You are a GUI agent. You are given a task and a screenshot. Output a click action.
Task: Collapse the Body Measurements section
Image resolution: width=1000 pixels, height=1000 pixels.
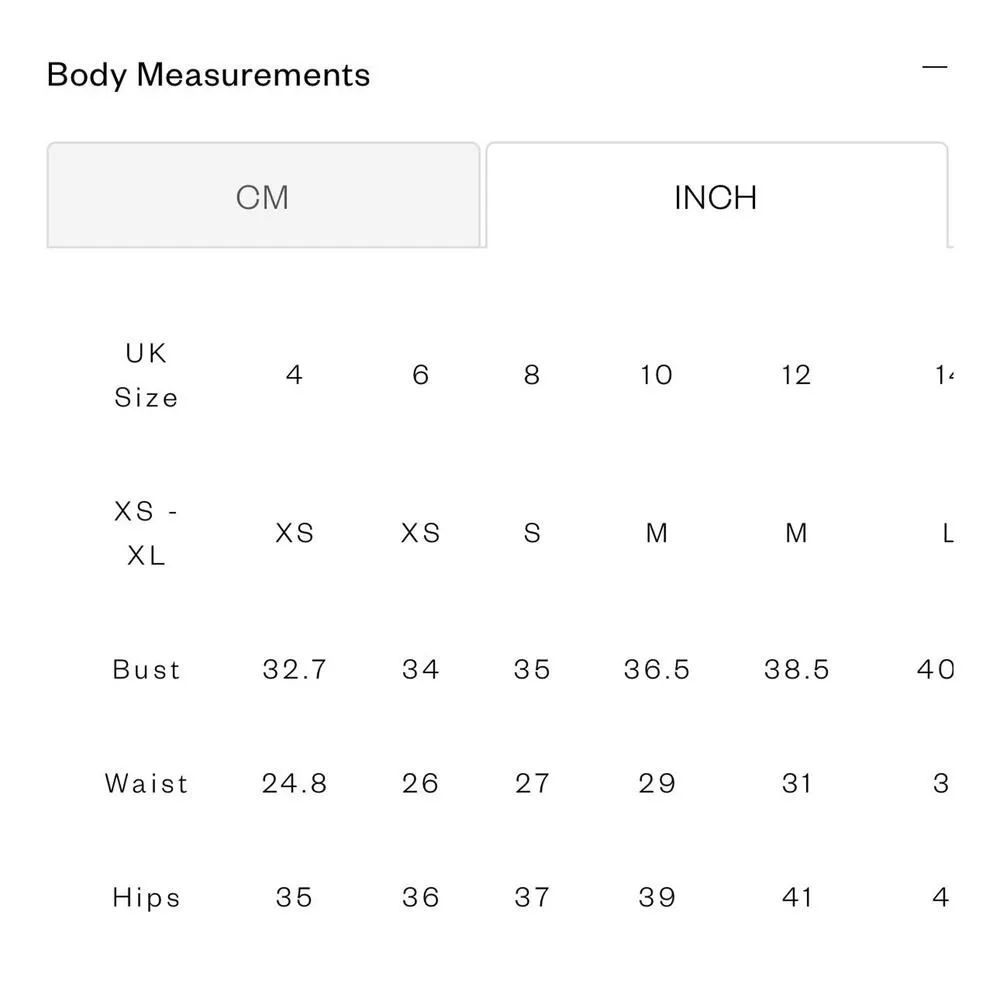(x=934, y=68)
